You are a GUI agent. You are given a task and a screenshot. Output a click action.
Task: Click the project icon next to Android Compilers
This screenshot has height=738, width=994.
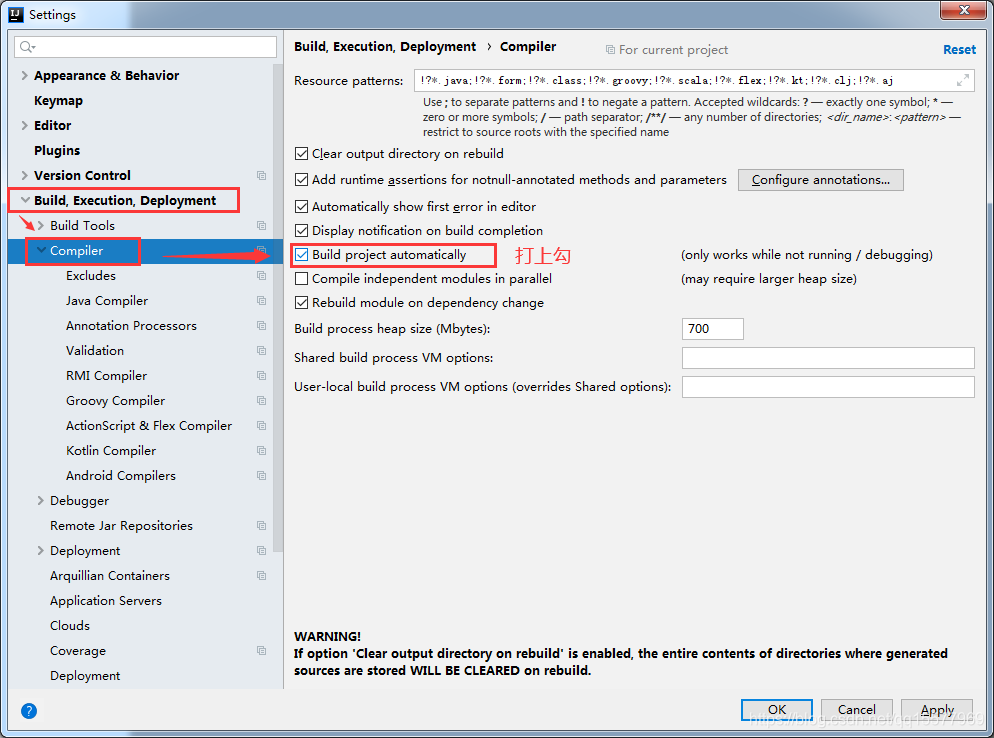260,475
